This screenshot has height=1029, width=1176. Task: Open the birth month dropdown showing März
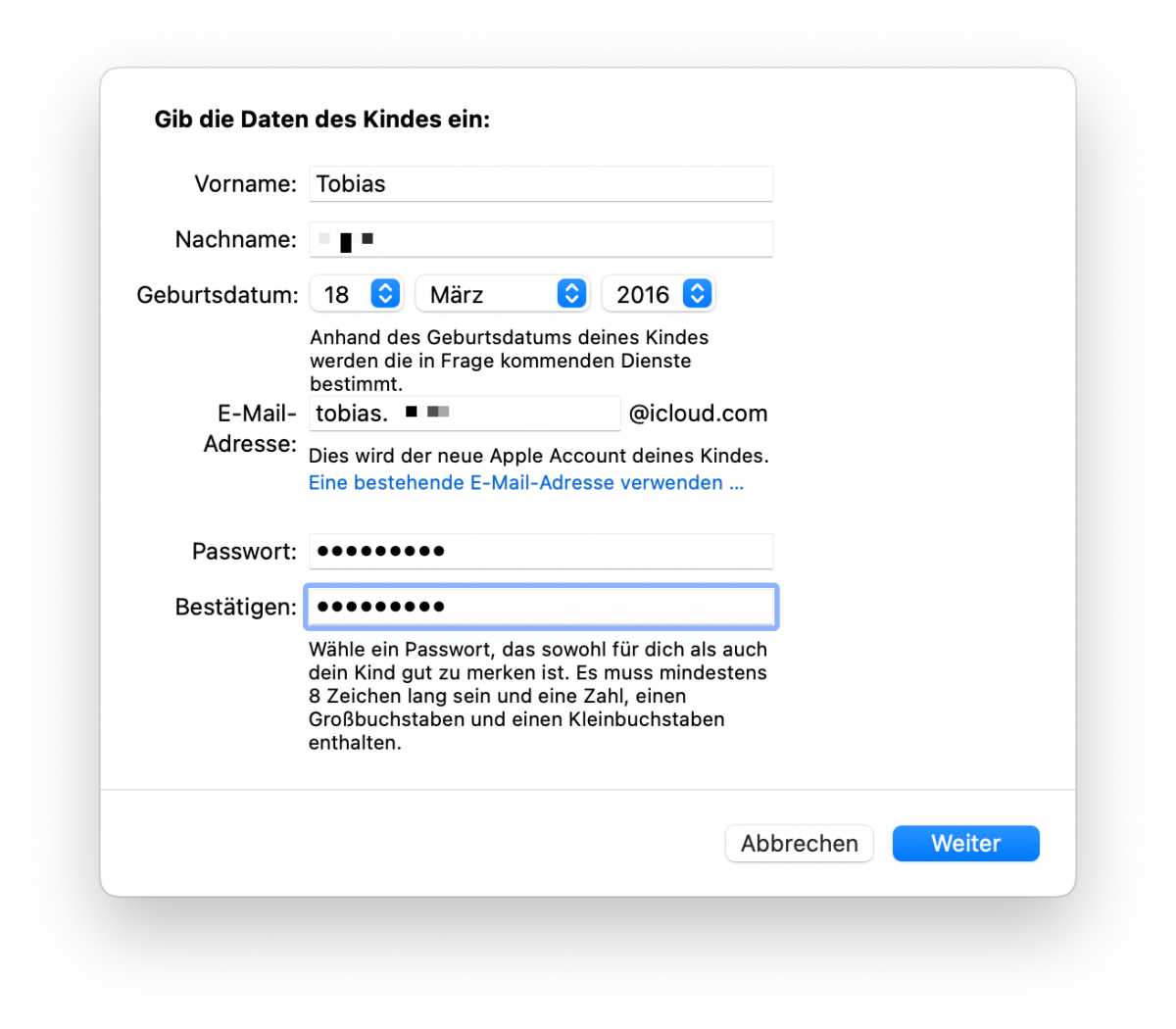point(503,294)
